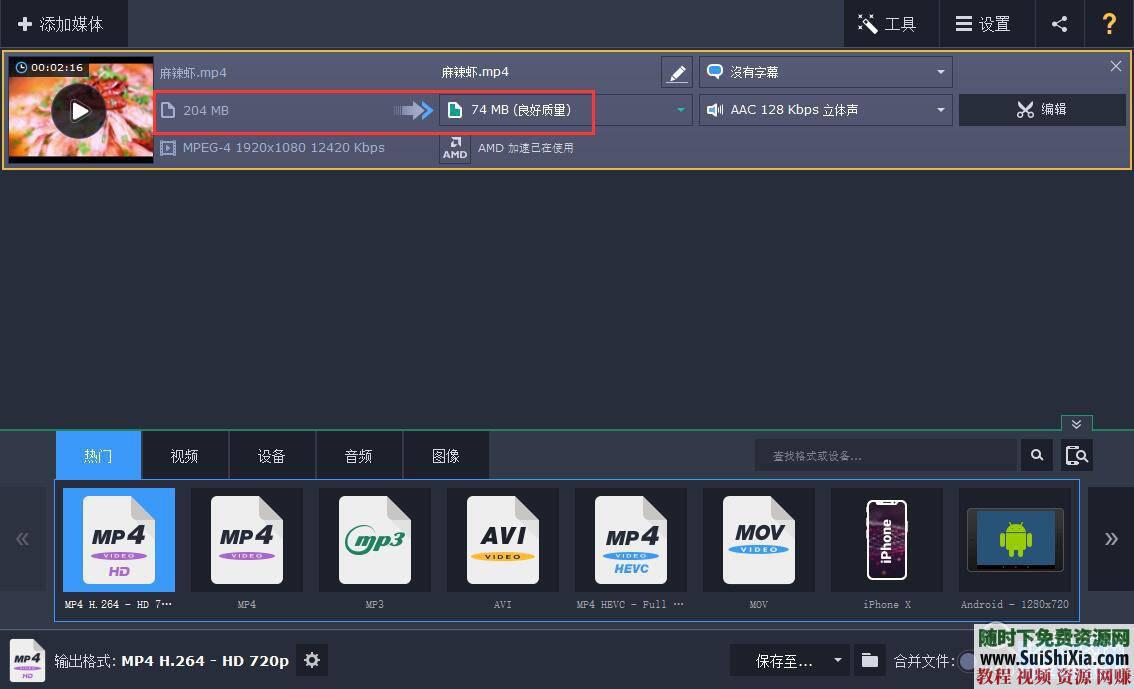Open output format settings with the gear icon
1134x689 pixels.
point(312,660)
